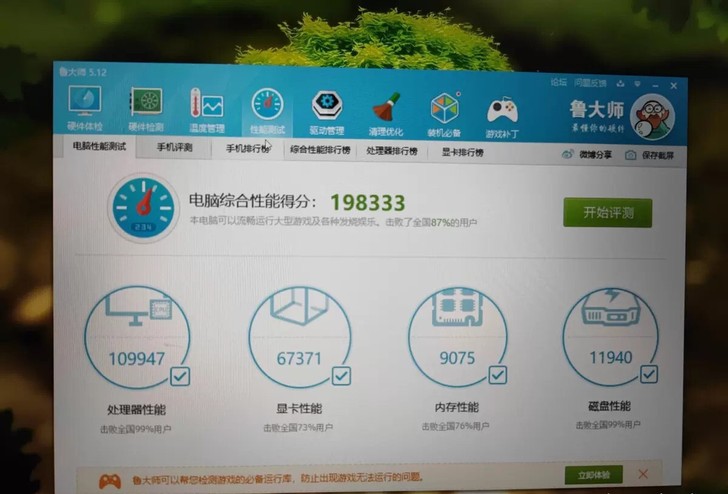
Task: Click 磁盘性能 label
Action: (x=609, y=406)
